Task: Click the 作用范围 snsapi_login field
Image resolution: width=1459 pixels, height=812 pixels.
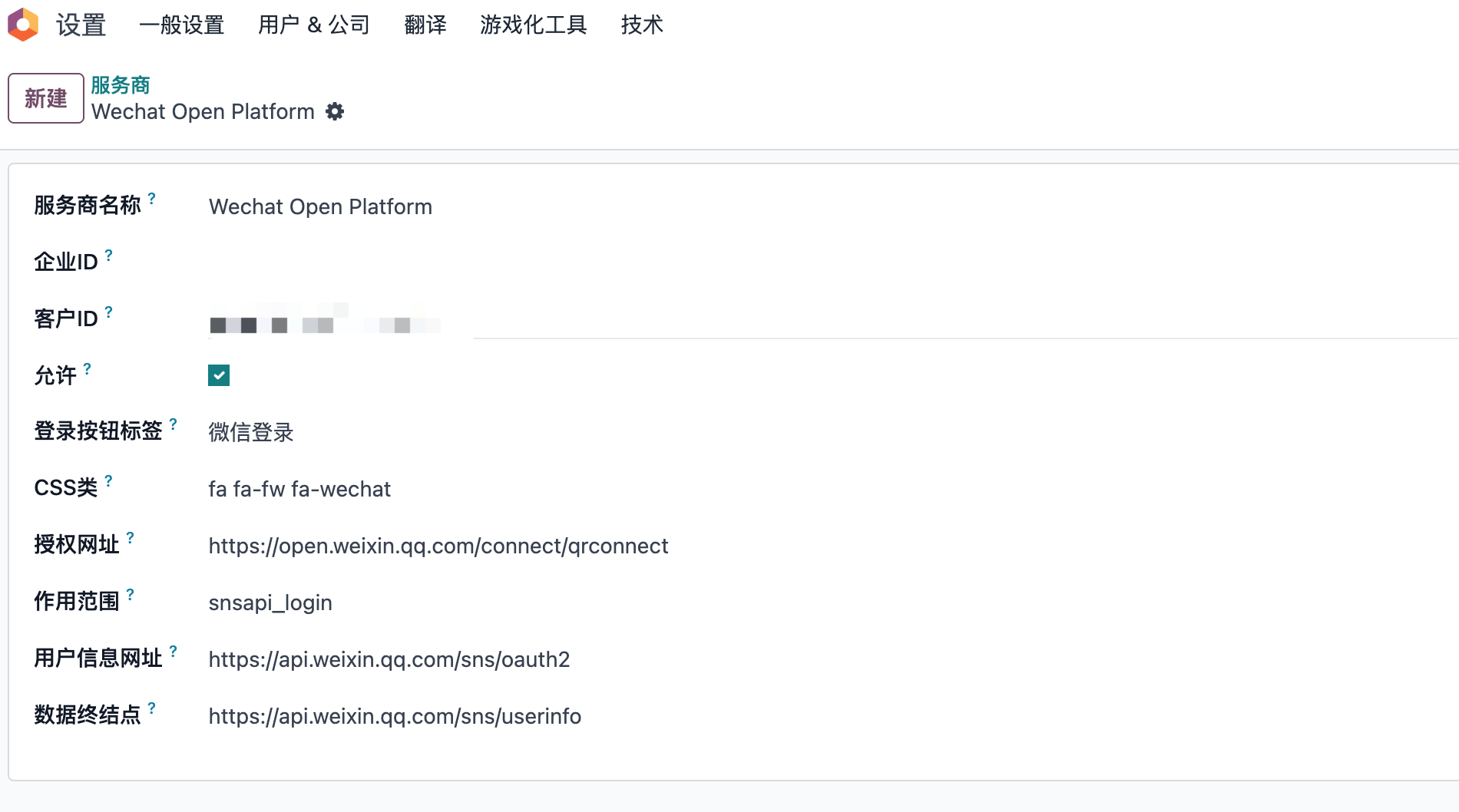Action: (270, 602)
